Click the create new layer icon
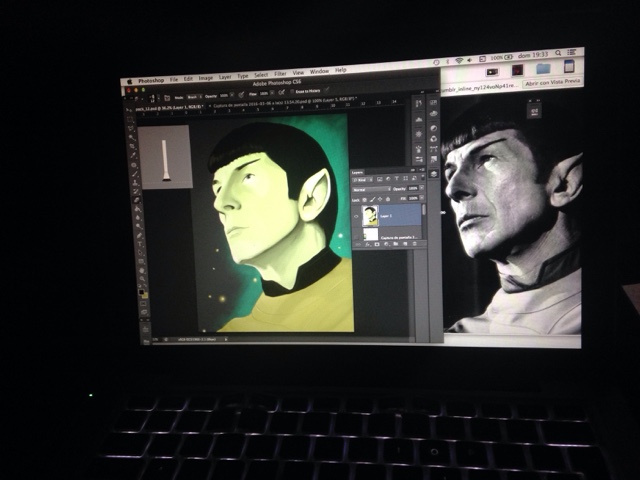 pos(405,244)
